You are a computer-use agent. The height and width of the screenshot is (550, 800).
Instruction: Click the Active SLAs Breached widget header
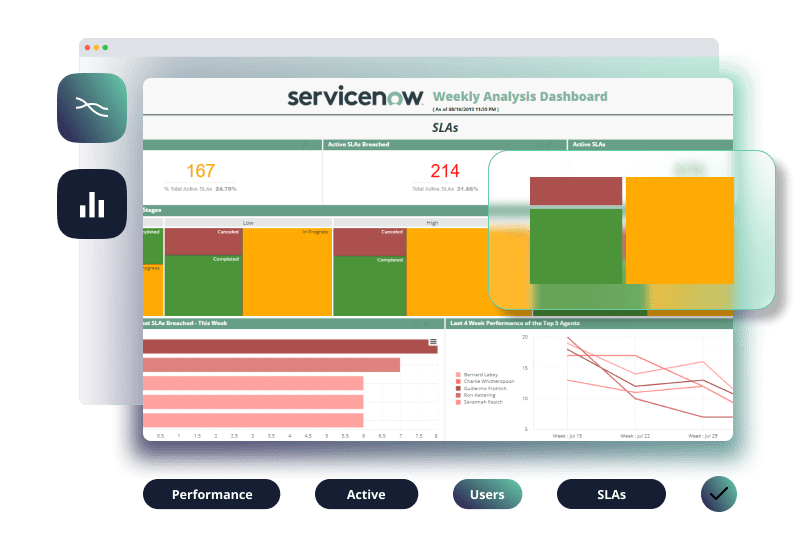(x=444, y=145)
